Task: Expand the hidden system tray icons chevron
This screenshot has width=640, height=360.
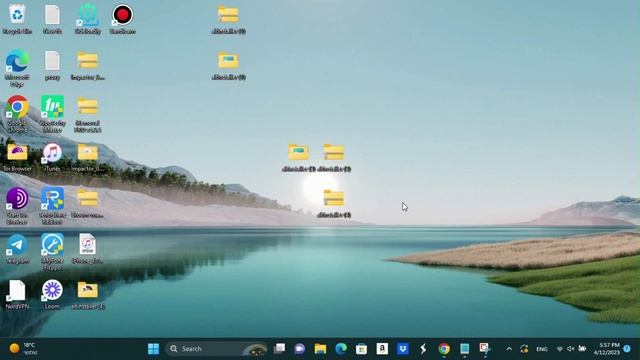Action: (509, 349)
